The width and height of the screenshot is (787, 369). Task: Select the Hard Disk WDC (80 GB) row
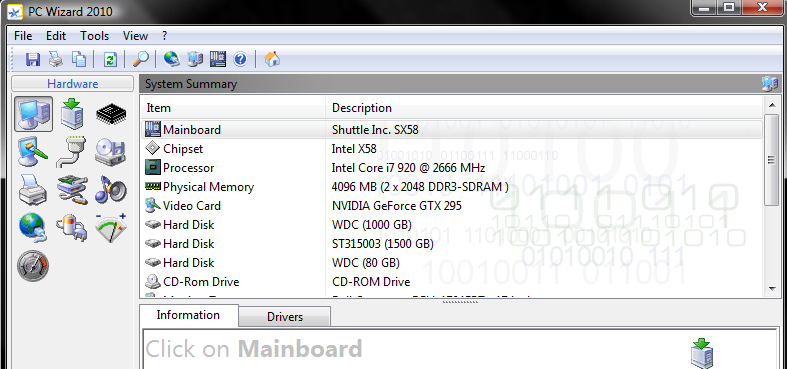[x=452, y=263]
